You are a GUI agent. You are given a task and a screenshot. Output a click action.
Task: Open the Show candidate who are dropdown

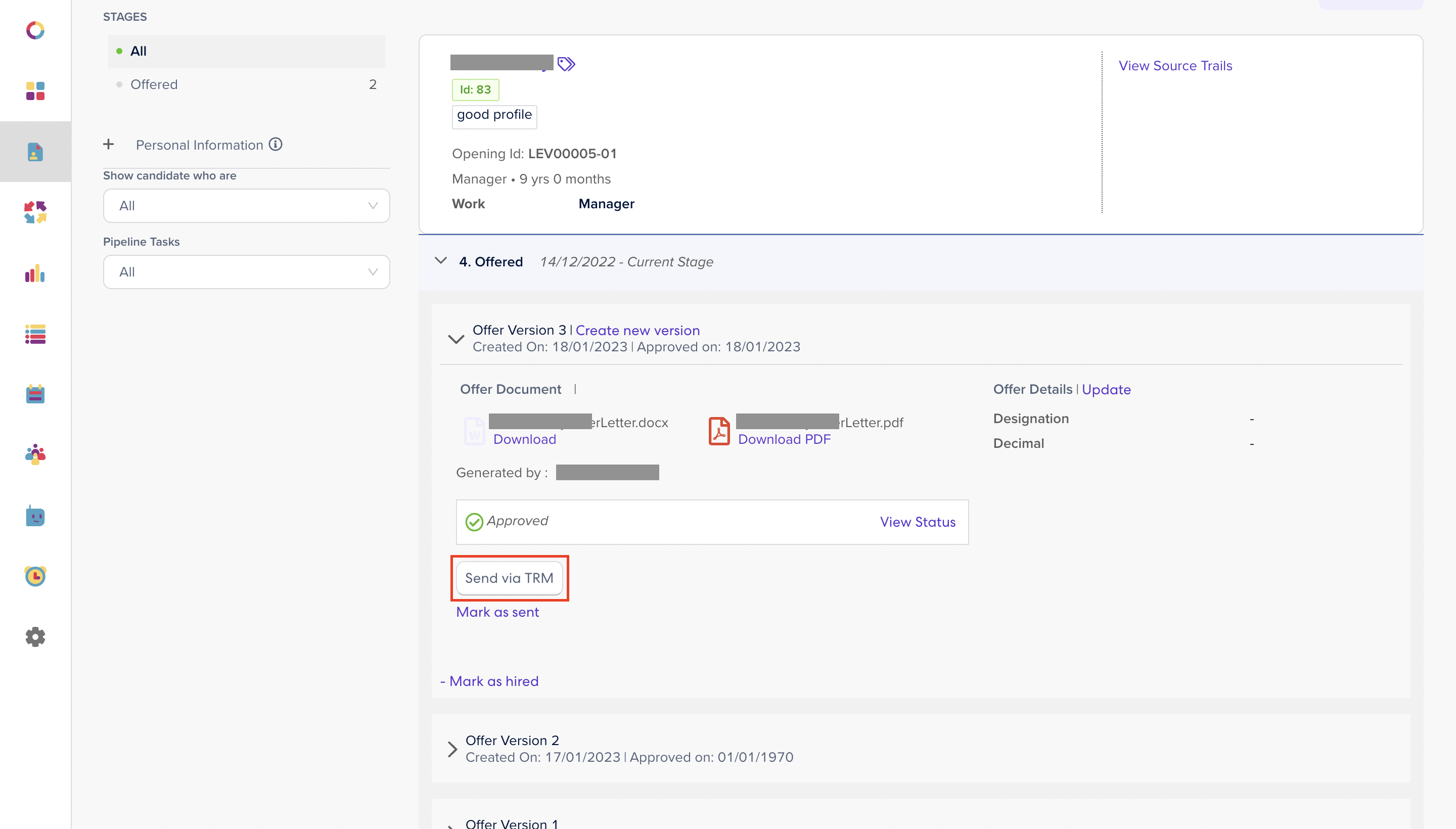pos(247,206)
